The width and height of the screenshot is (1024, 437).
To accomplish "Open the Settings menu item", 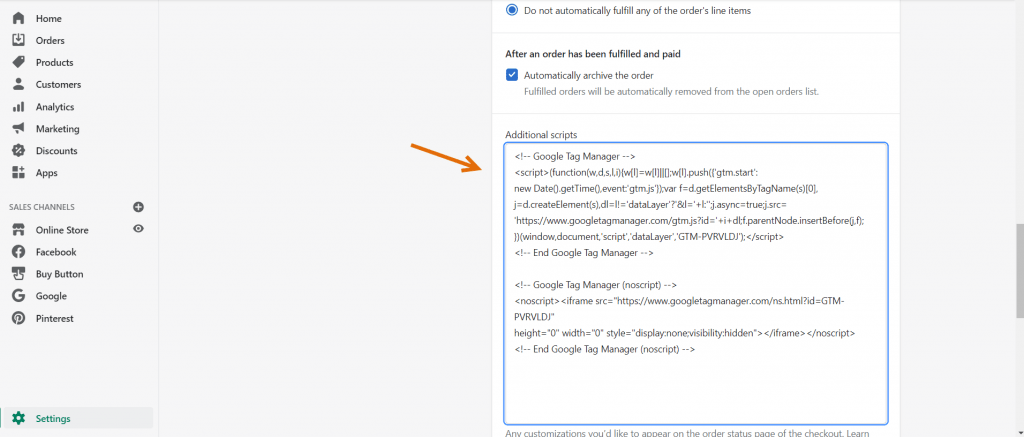I will coord(52,418).
